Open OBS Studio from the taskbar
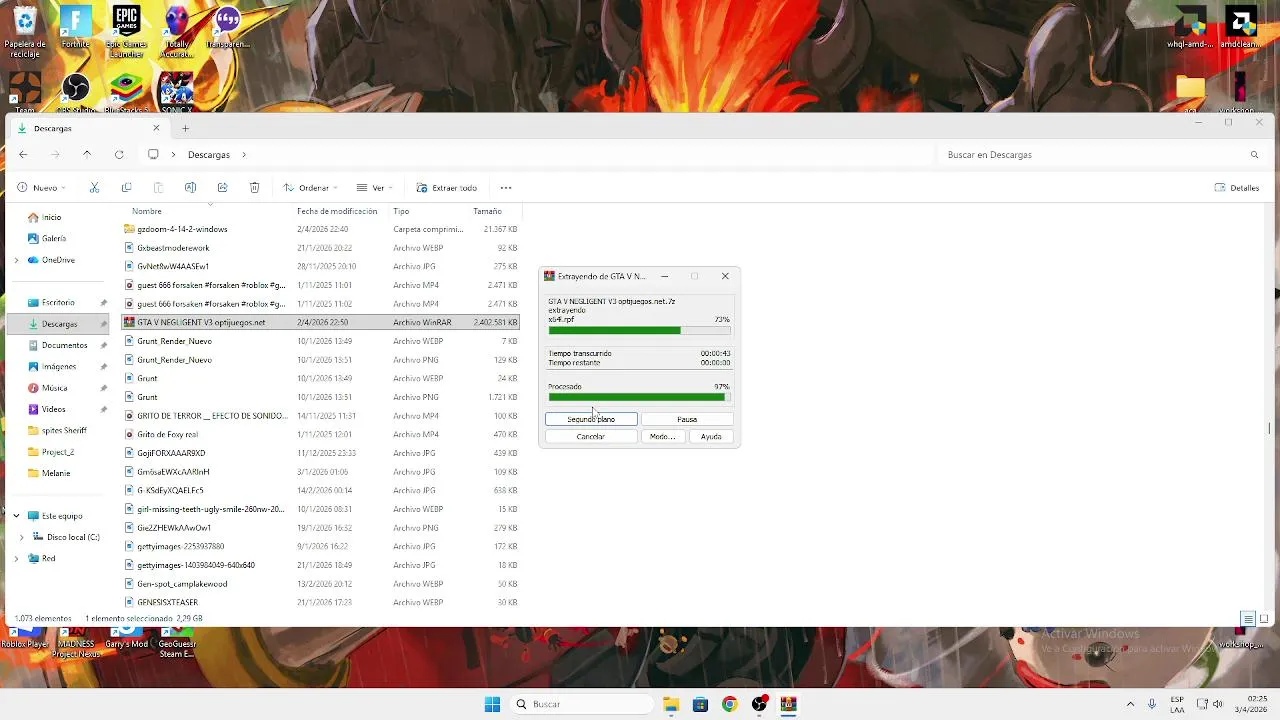 point(759,704)
